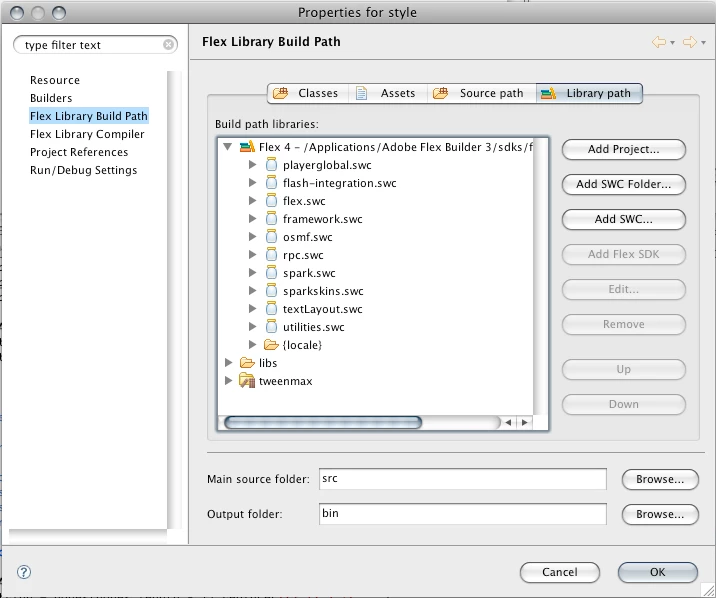This screenshot has height=598, width=716.
Task: Open the Resource properties page
Action: pyautogui.click(x=55, y=80)
